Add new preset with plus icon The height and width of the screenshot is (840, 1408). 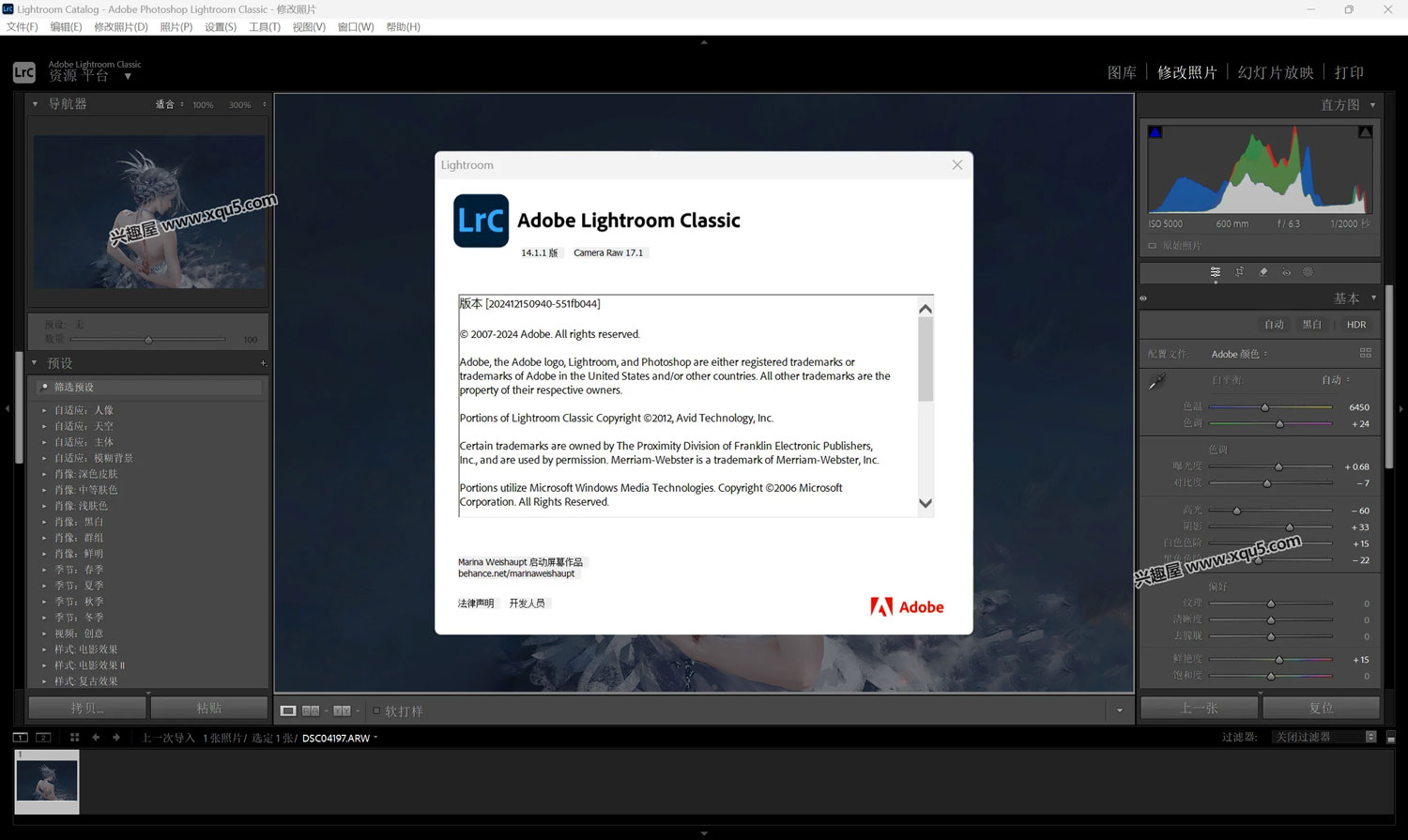point(263,363)
